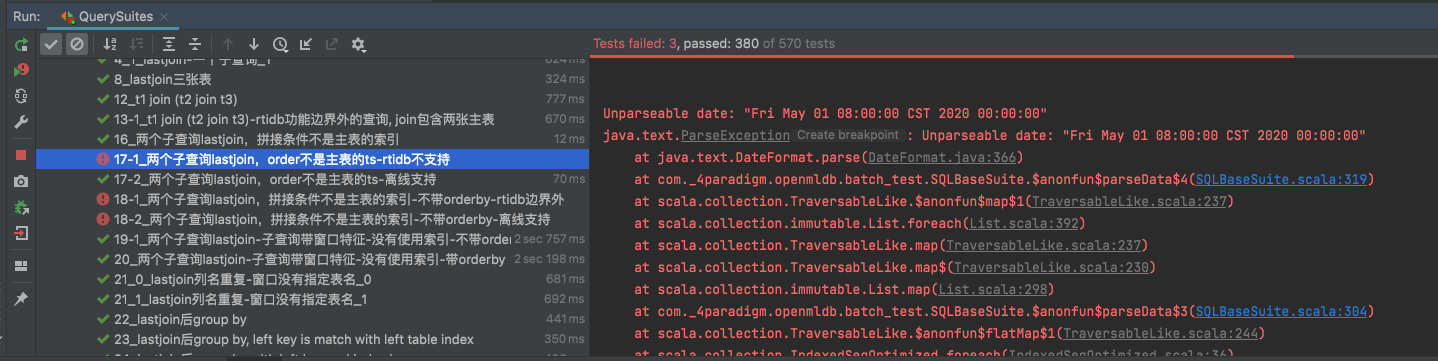The width and height of the screenshot is (1438, 361).
Task: Rerun failed tests
Action: coord(21,70)
